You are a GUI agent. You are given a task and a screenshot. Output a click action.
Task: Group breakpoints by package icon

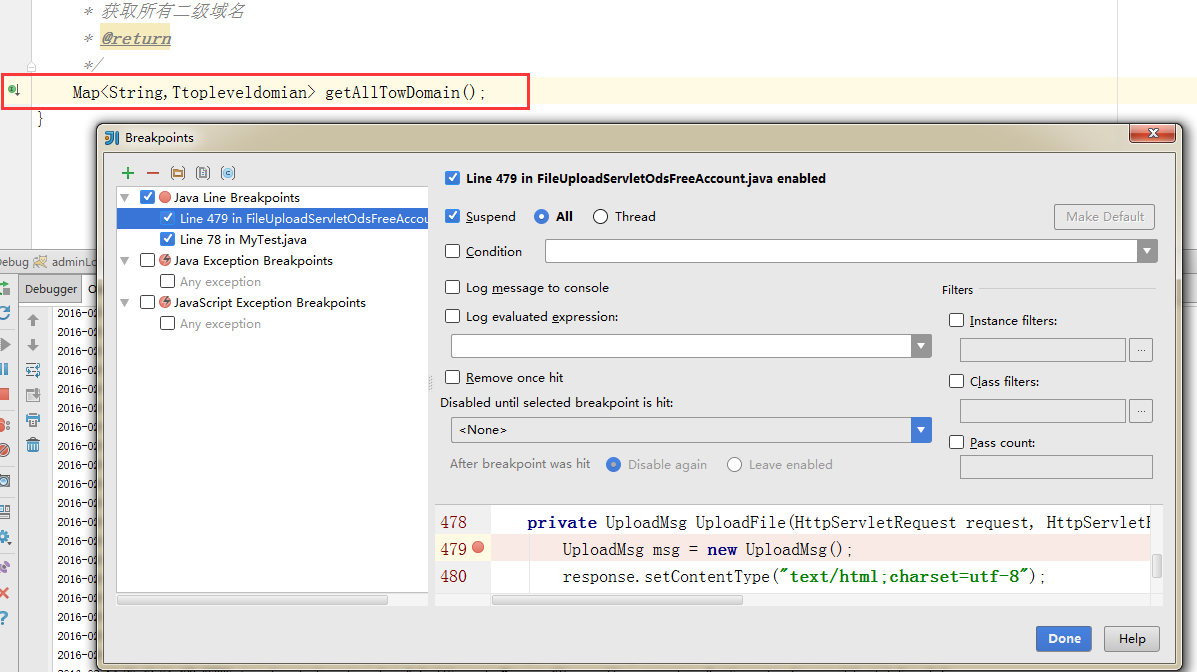pyautogui.click(x=178, y=173)
